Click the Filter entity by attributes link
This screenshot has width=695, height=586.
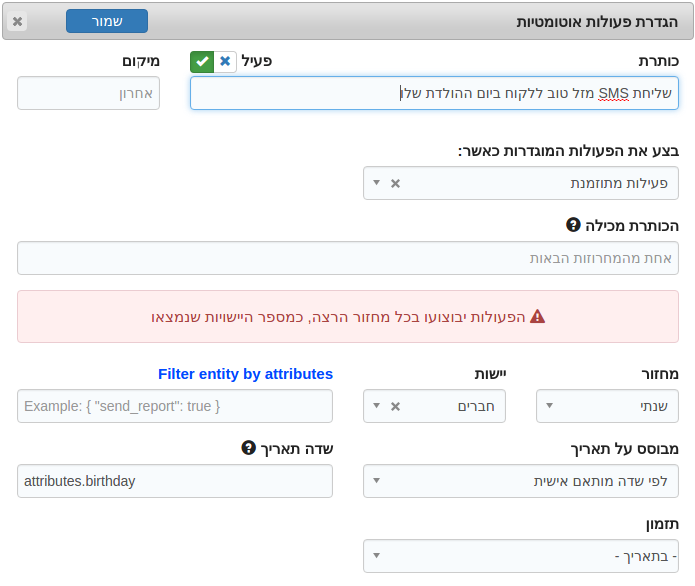pyautogui.click(x=245, y=374)
